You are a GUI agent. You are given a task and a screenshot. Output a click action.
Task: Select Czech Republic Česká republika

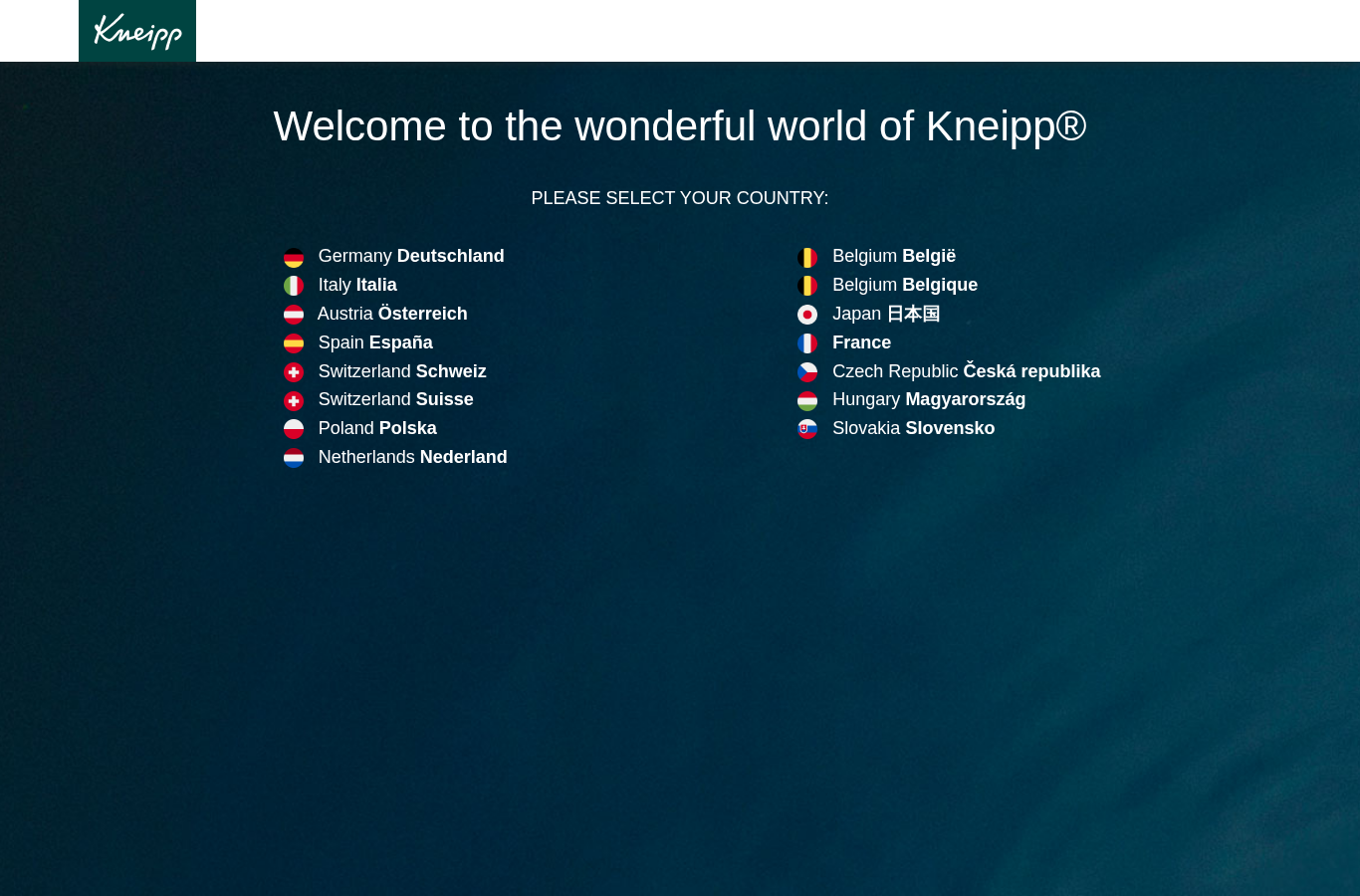967,371
